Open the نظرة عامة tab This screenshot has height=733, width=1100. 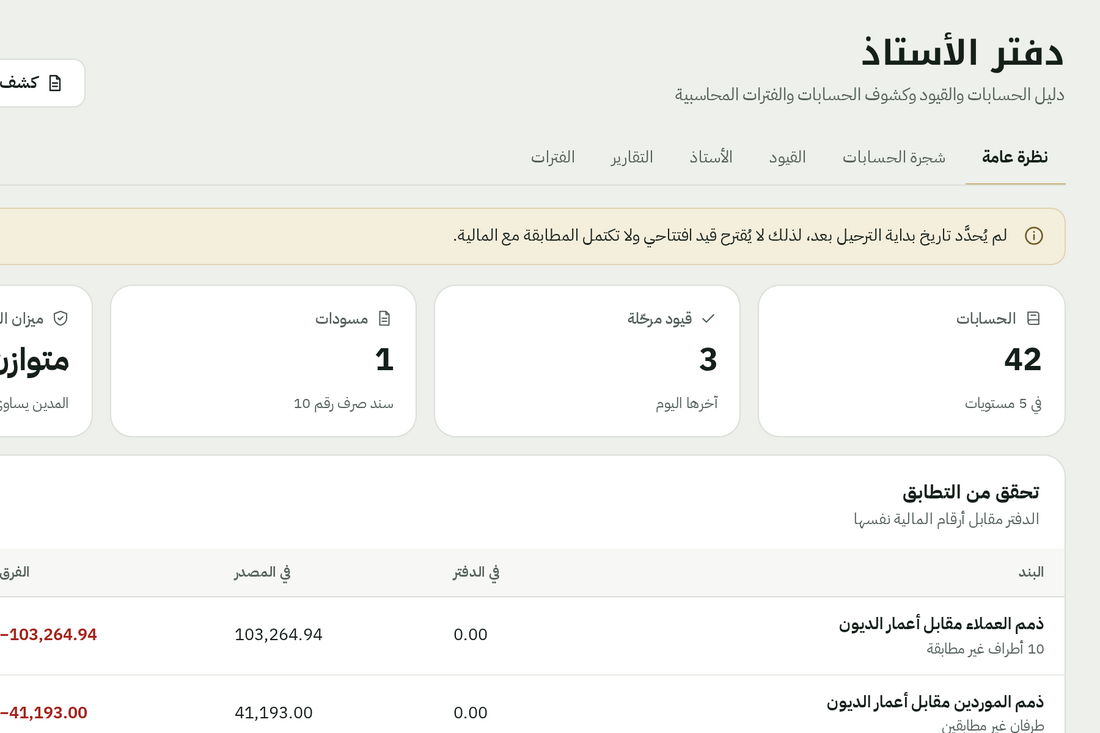1014,157
